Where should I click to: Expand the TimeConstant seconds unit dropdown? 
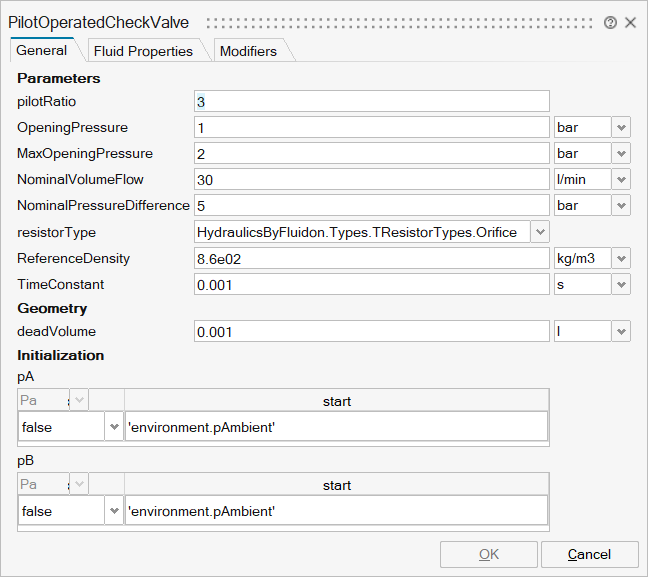621,284
